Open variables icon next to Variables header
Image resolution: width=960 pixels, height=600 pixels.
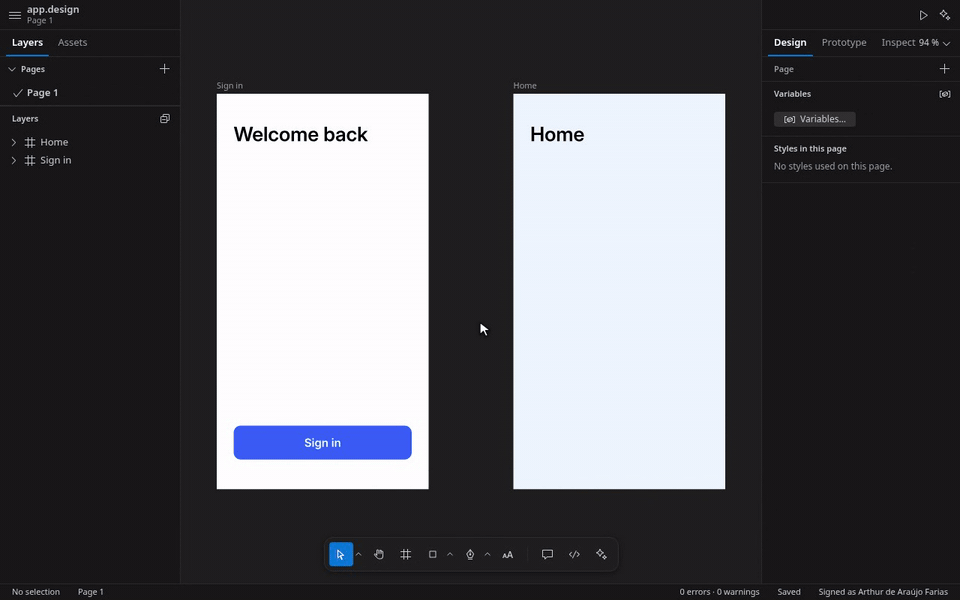(945, 94)
